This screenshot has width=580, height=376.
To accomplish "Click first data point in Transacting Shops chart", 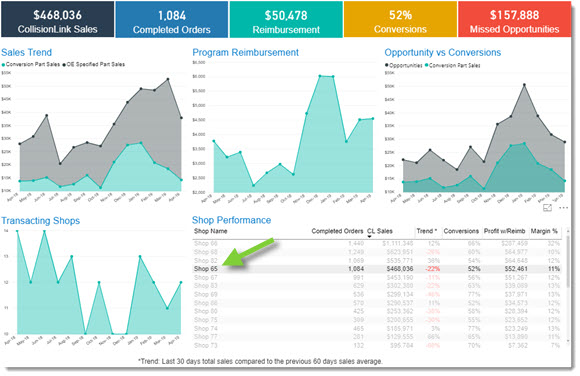I will click(17, 231).
